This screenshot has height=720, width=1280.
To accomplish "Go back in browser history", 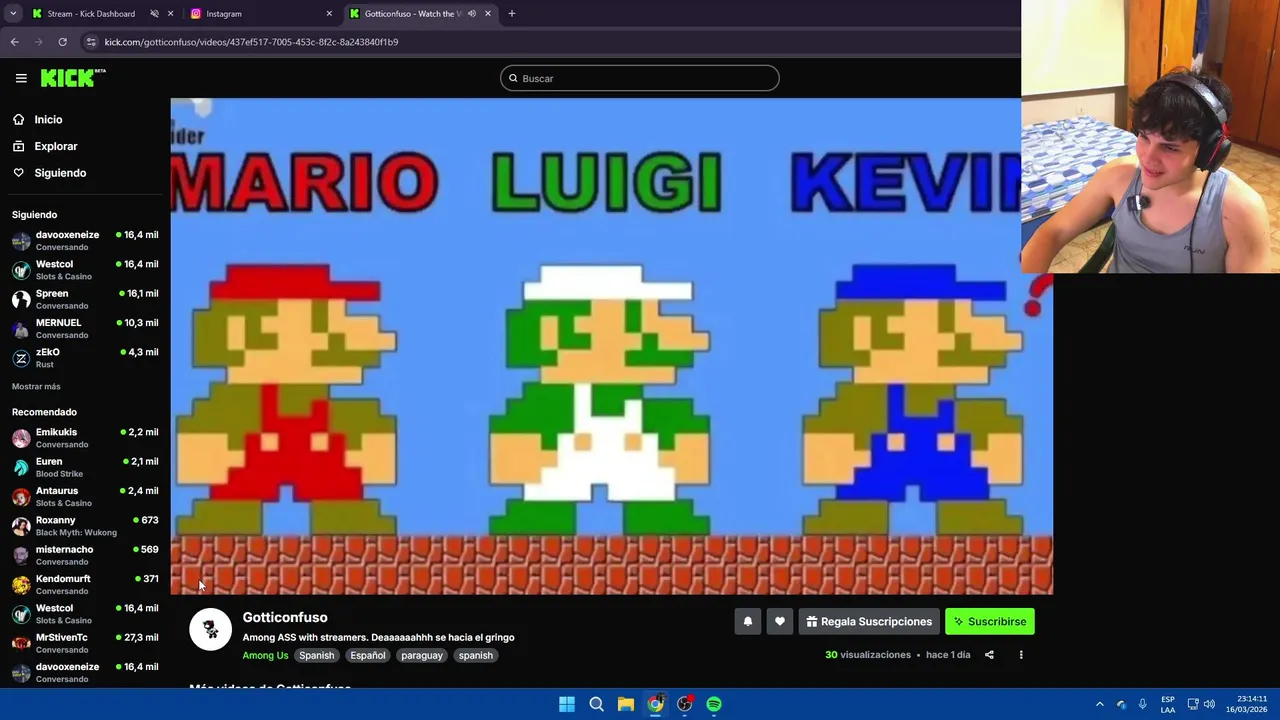I will [x=14, y=42].
